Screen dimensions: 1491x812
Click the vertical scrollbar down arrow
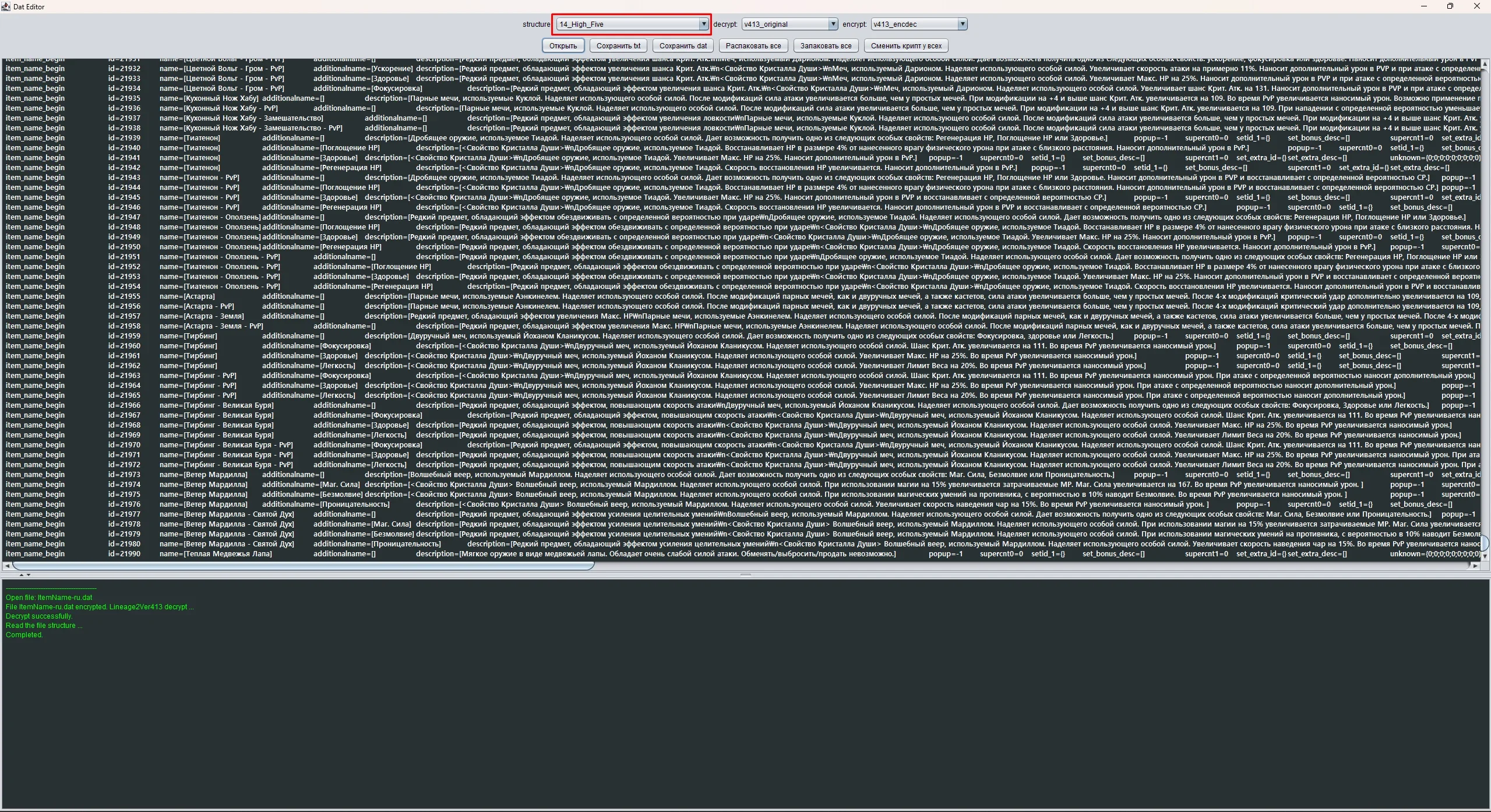tap(1485, 557)
